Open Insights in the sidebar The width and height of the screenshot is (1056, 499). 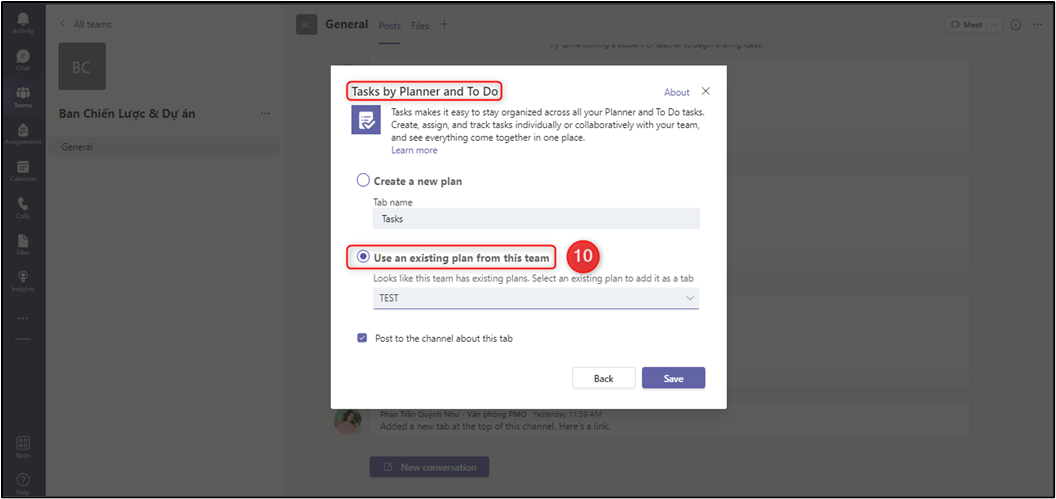pyautogui.click(x=23, y=281)
